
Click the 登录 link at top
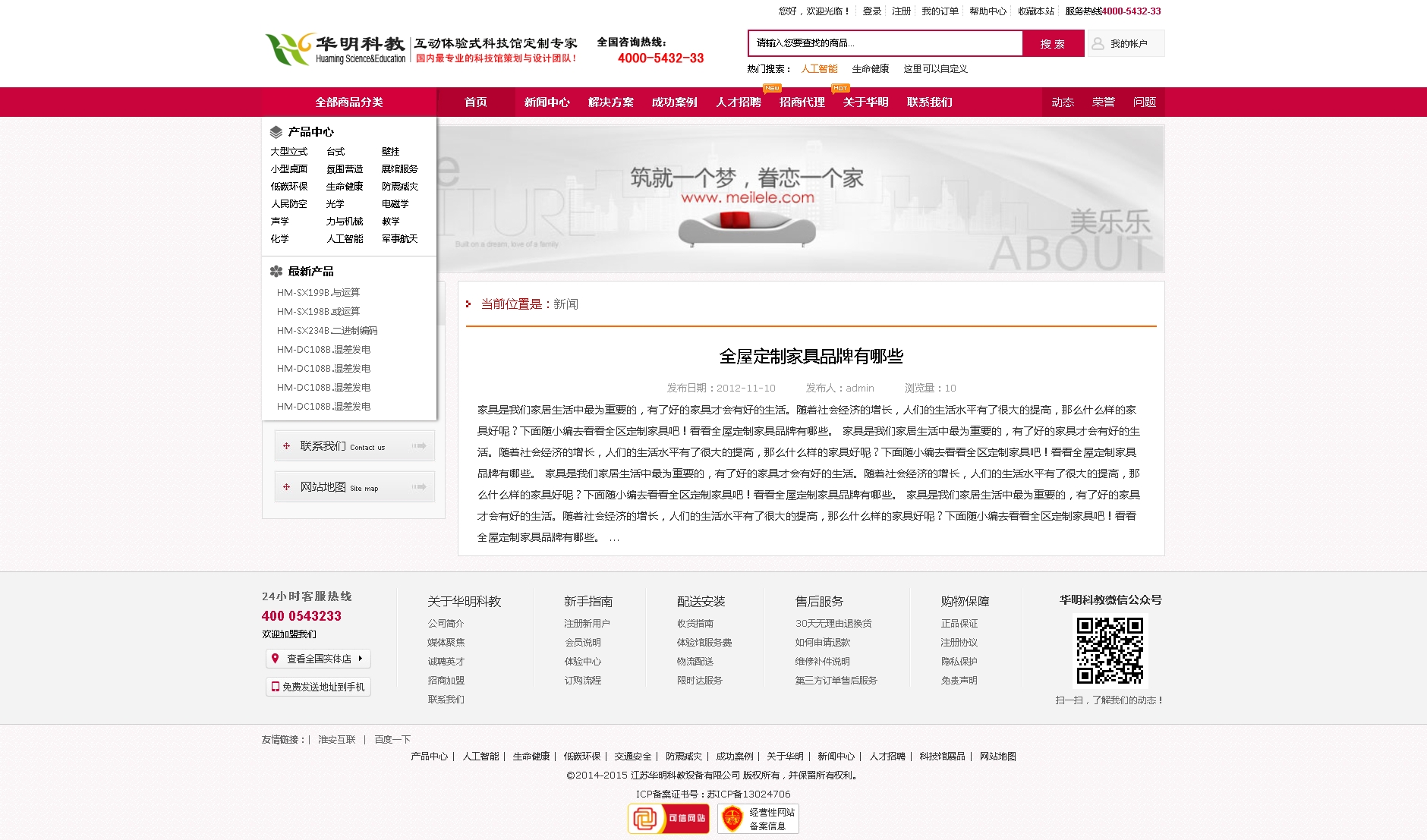pyautogui.click(x=872, y=11)
